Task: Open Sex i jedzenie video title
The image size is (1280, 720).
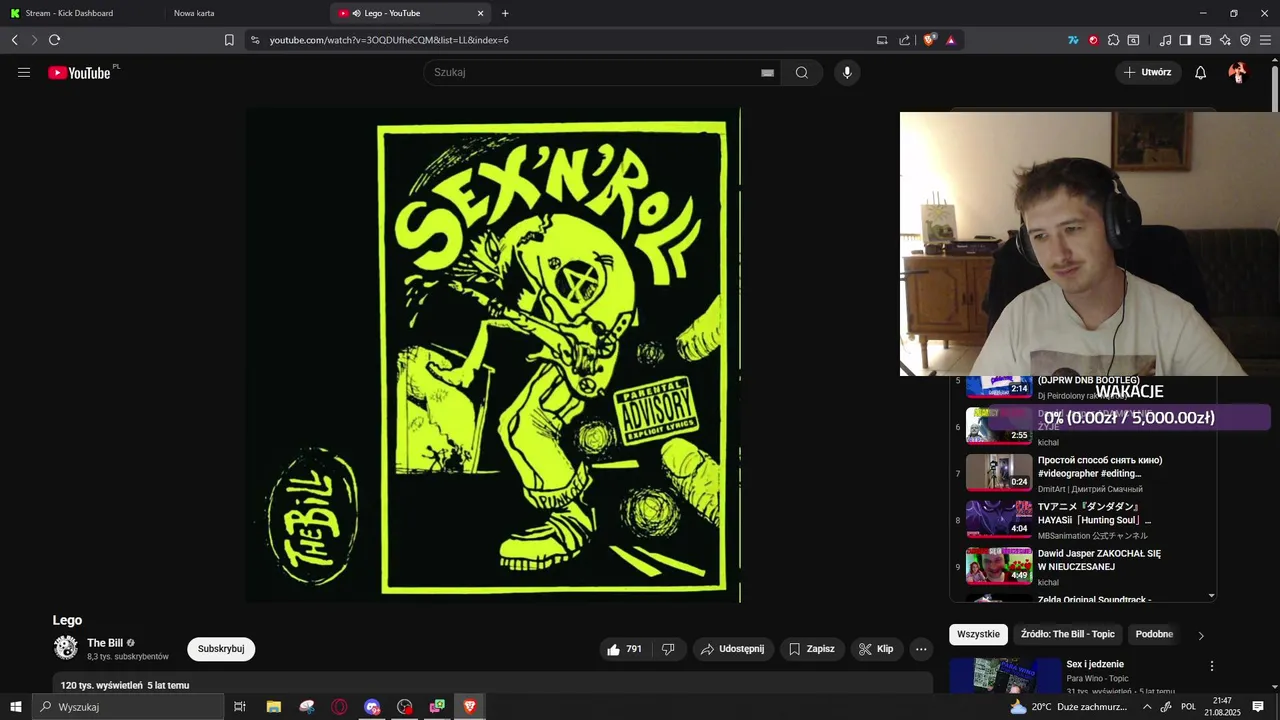Action: tap(1095, 664)
